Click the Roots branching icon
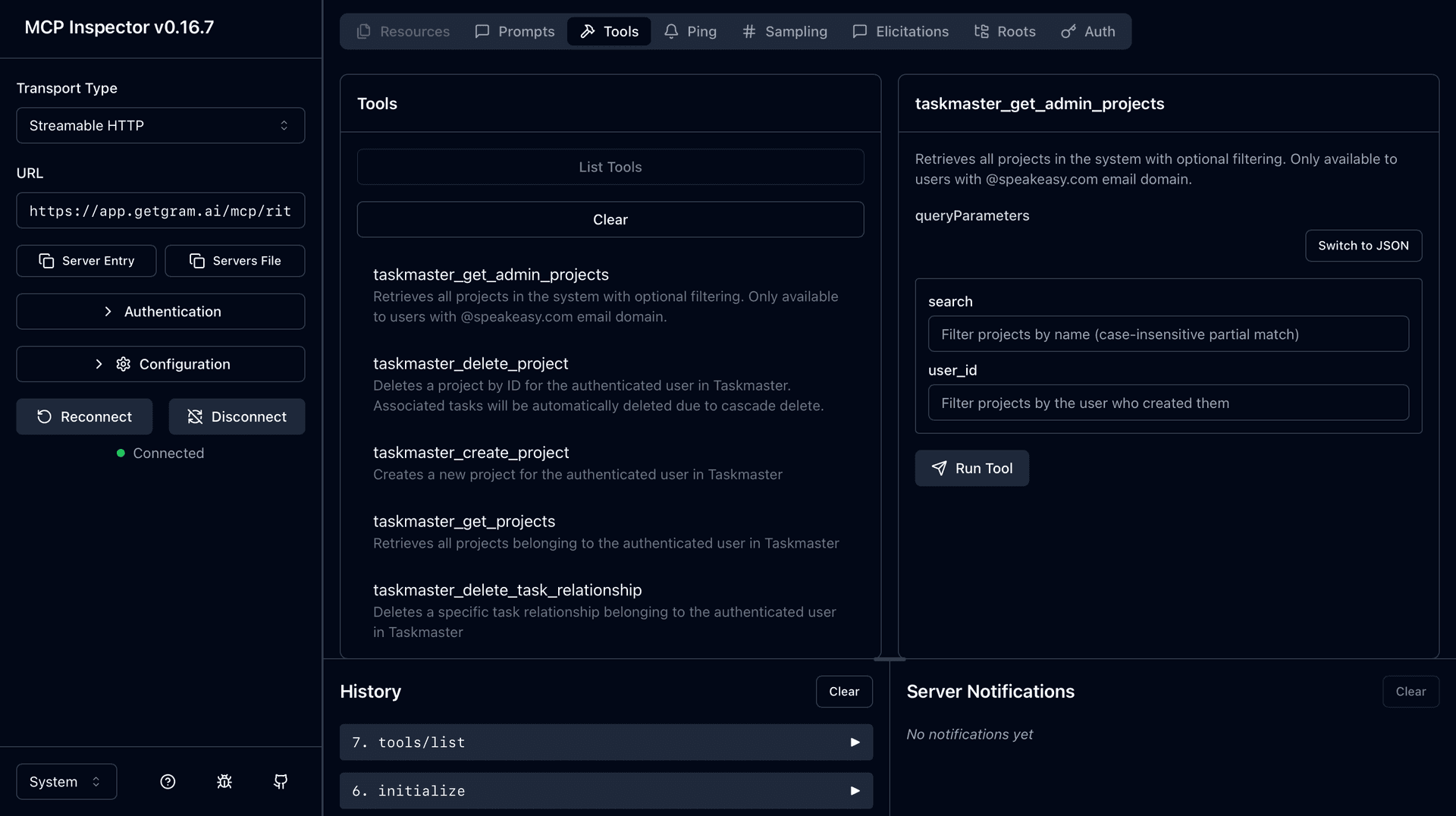The image size is (1456, 816). coord(981,31)
